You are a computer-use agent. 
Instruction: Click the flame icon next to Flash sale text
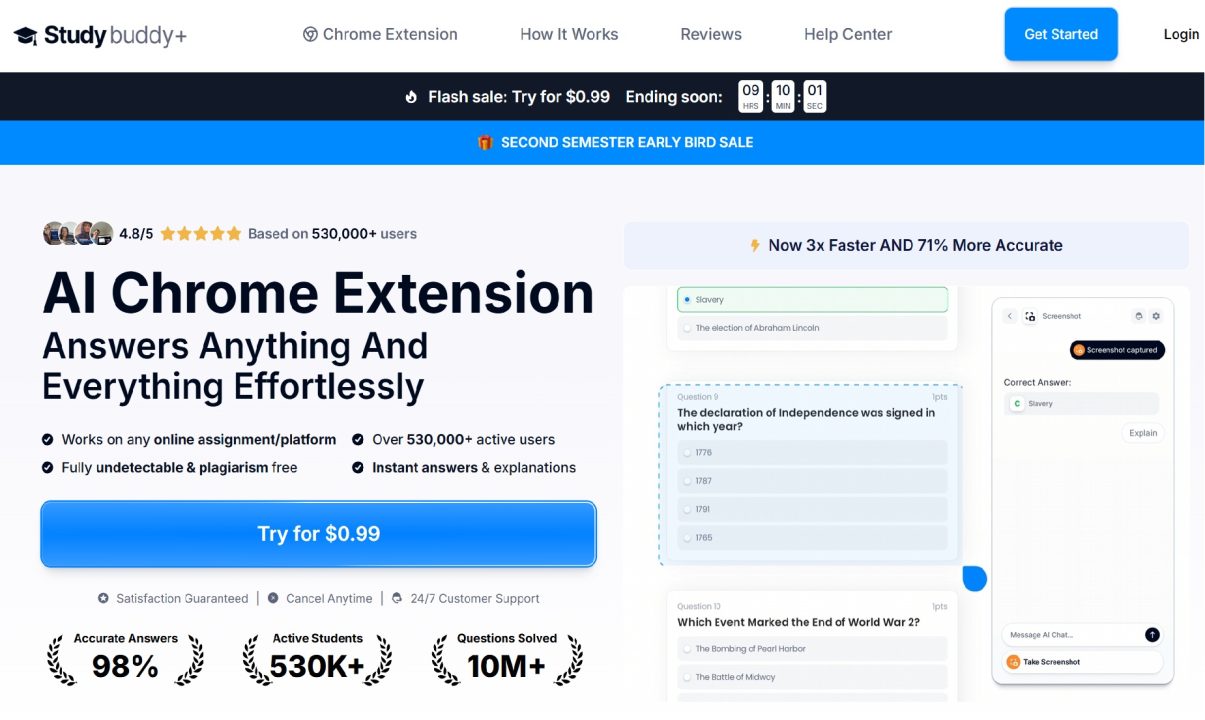click(411, 96)
